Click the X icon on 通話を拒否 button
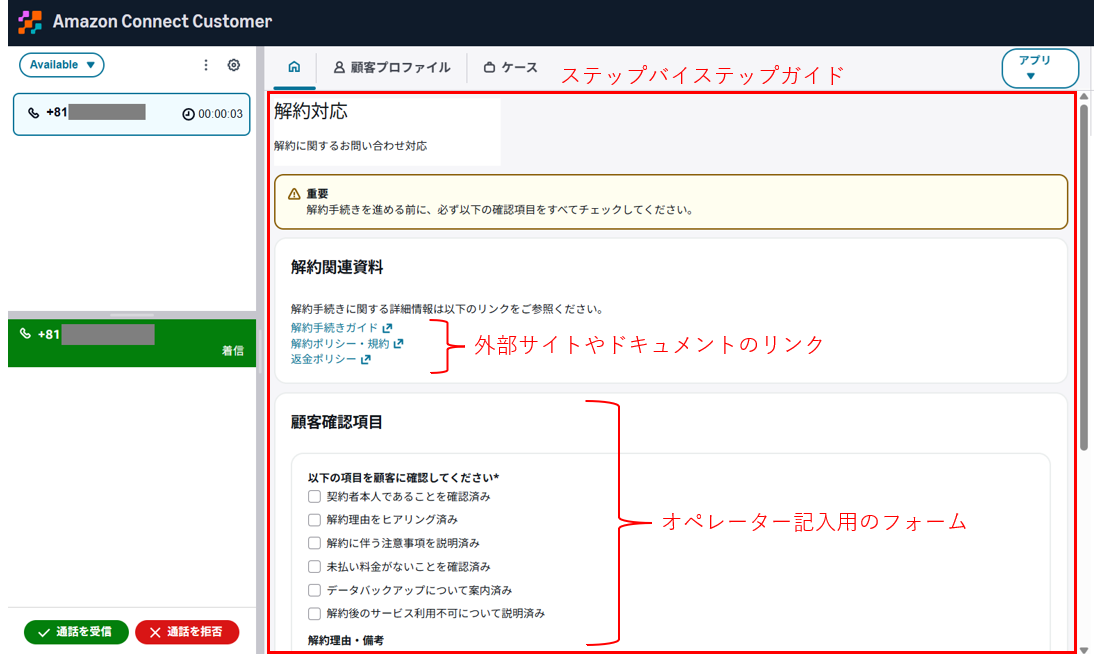The width and height of the screenshot is (1106, 654). 155,633
